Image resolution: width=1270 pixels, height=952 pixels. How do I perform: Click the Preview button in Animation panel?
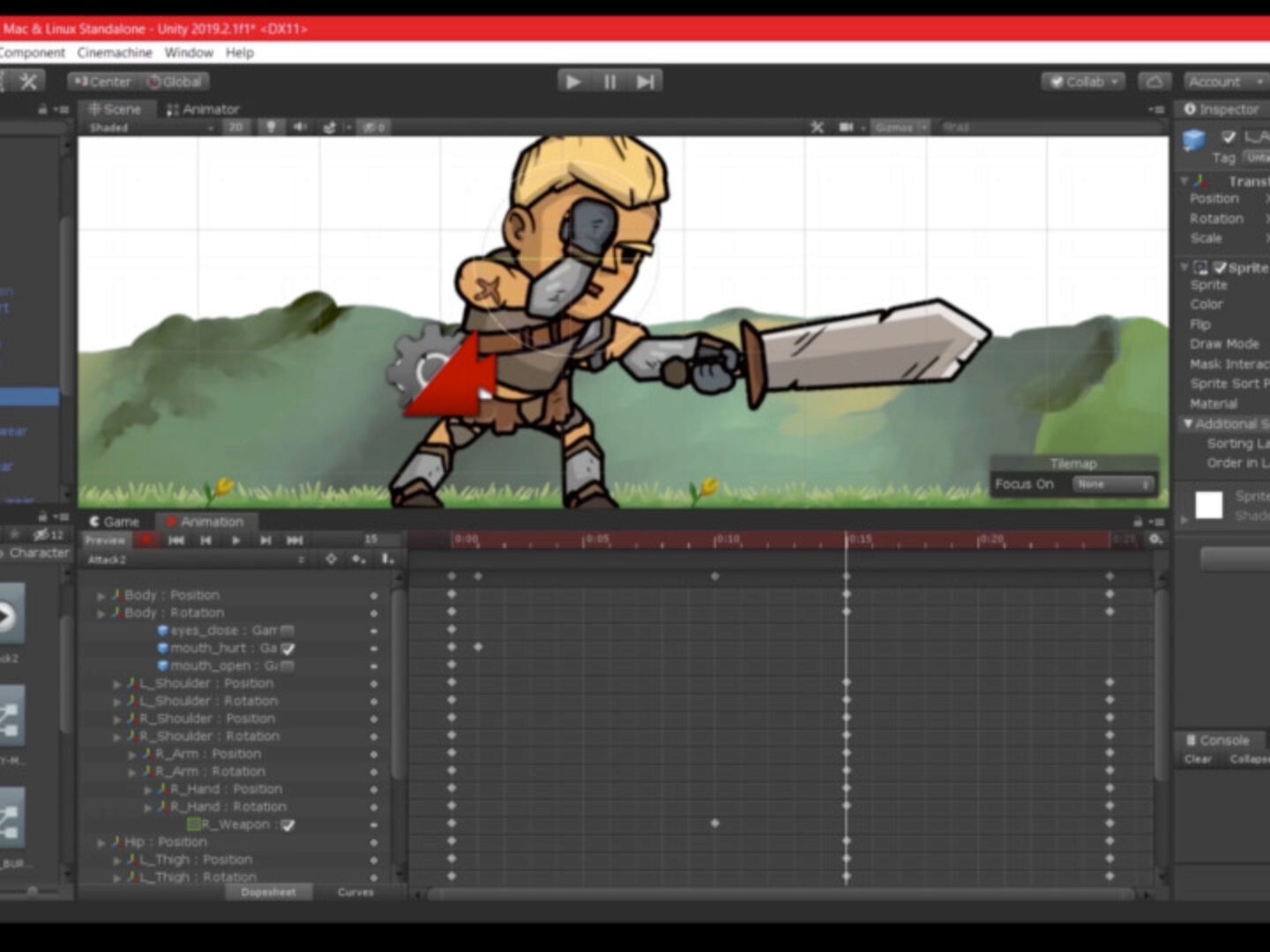pyautogui.click(x=106, y=539)
